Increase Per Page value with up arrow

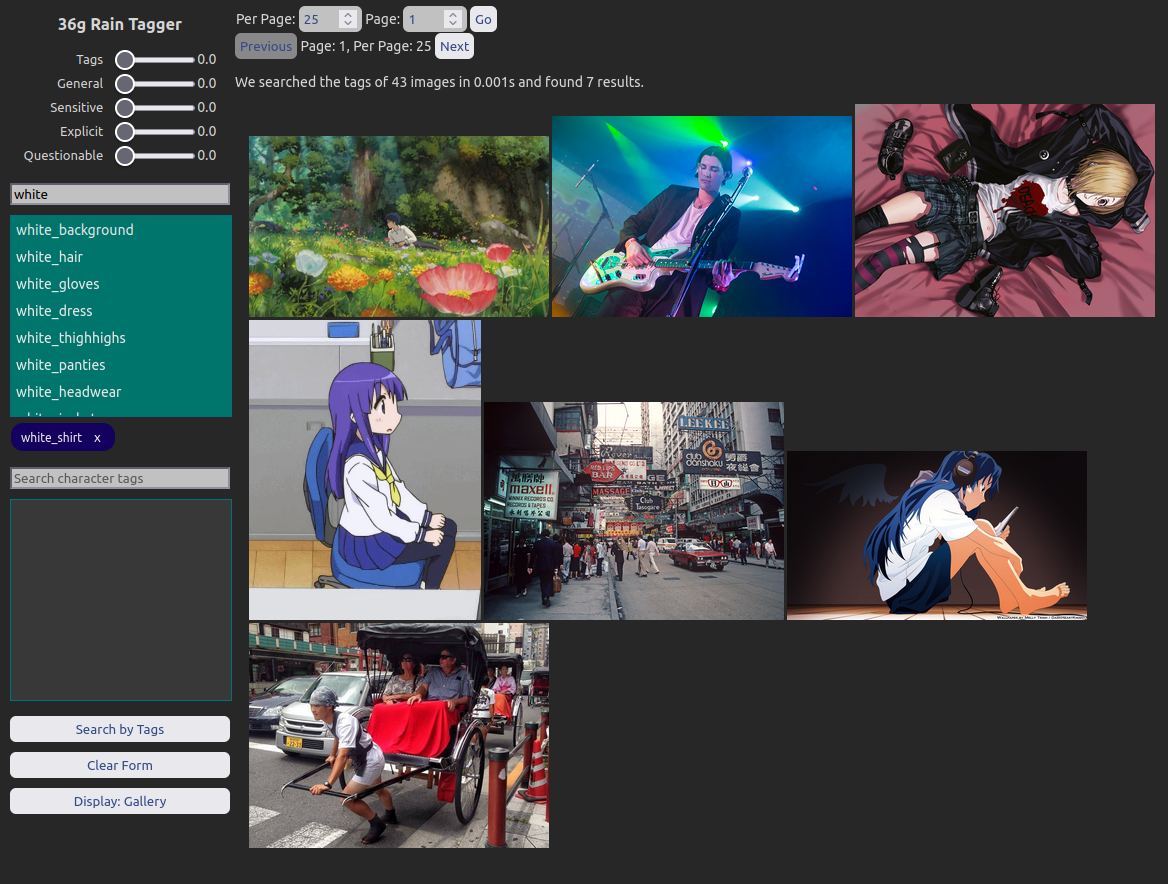click(x=348, y=14)
